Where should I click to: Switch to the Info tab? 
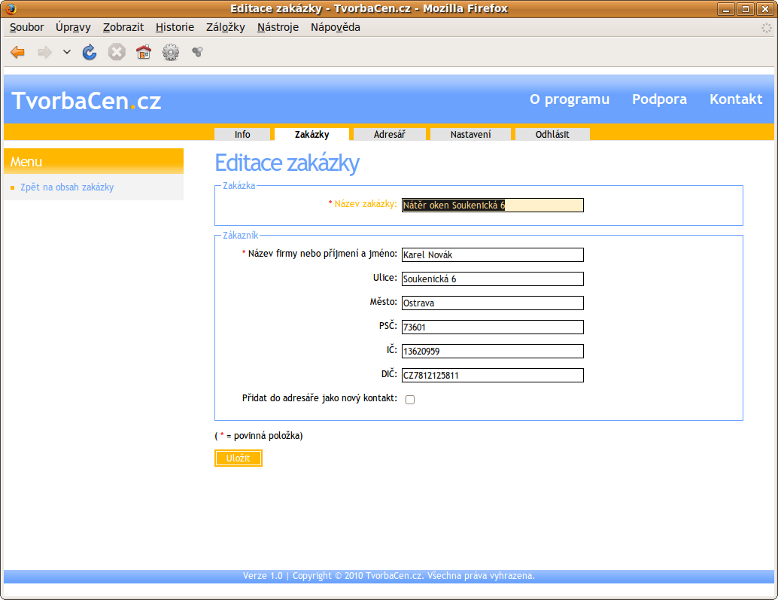point(242,134)
